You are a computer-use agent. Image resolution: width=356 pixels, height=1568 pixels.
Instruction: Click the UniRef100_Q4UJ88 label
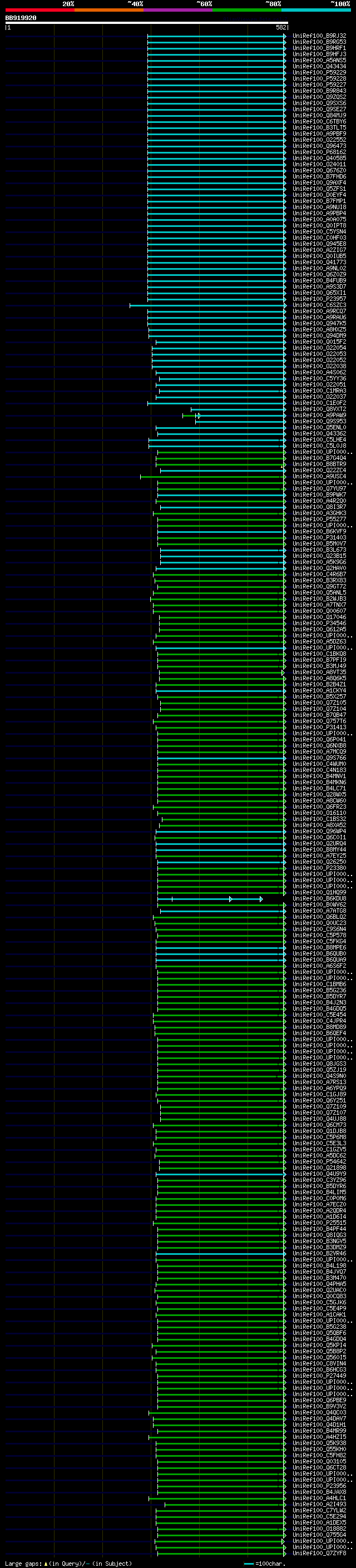pos(319,1118)
